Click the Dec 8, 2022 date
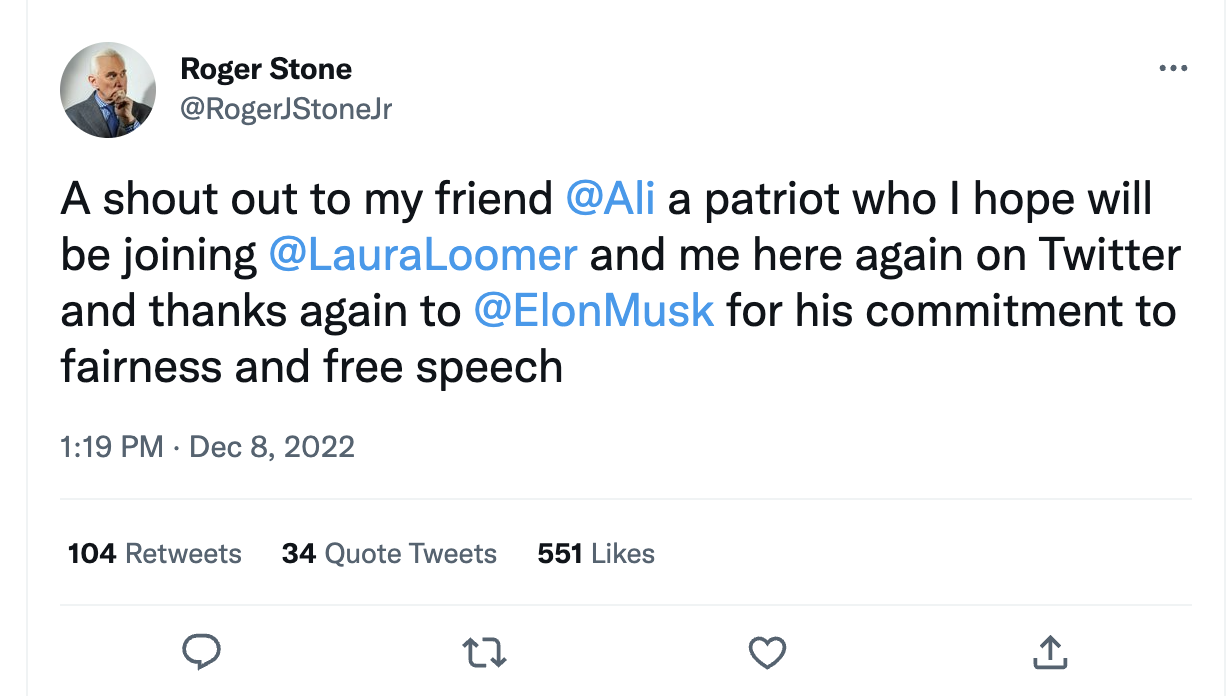Image resolution: width=1232 pixels, height=696 pixels. tap(271, 446)
